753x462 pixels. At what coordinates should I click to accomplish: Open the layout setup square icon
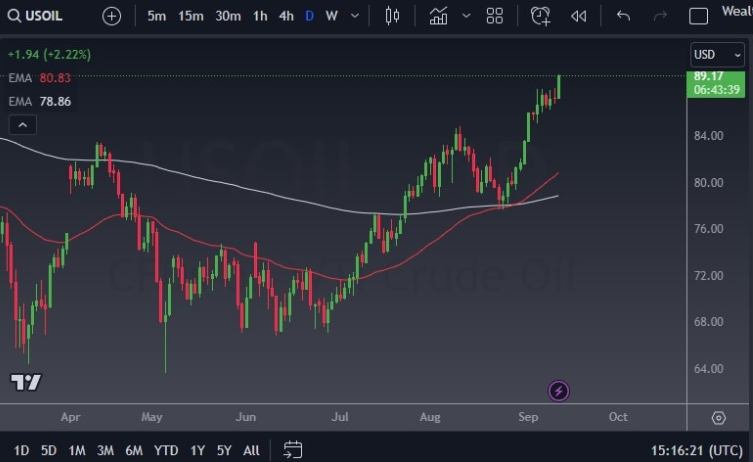pyautogui.click(x=699, y=16)
